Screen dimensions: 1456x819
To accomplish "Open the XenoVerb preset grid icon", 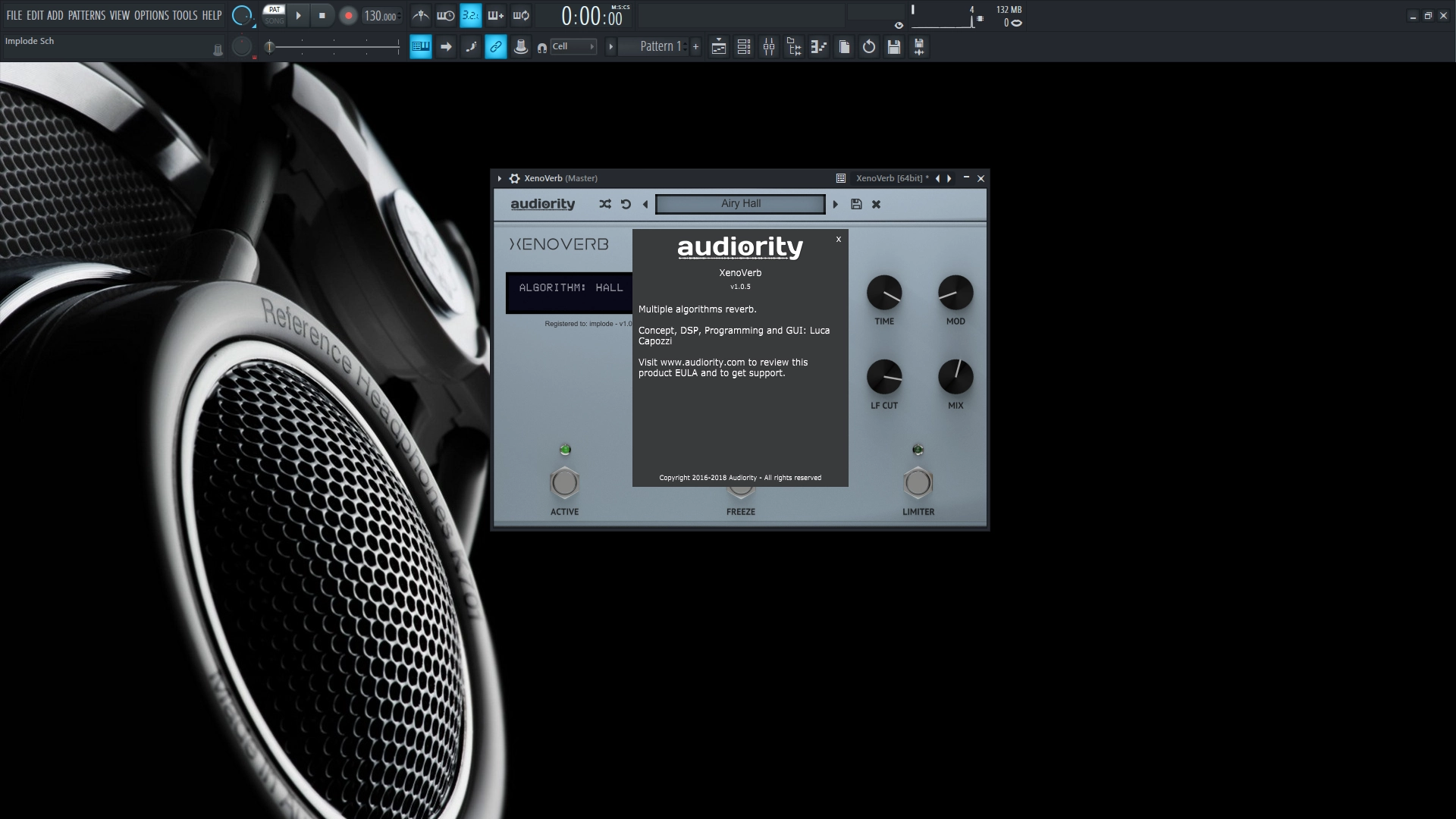I will 841,178.
